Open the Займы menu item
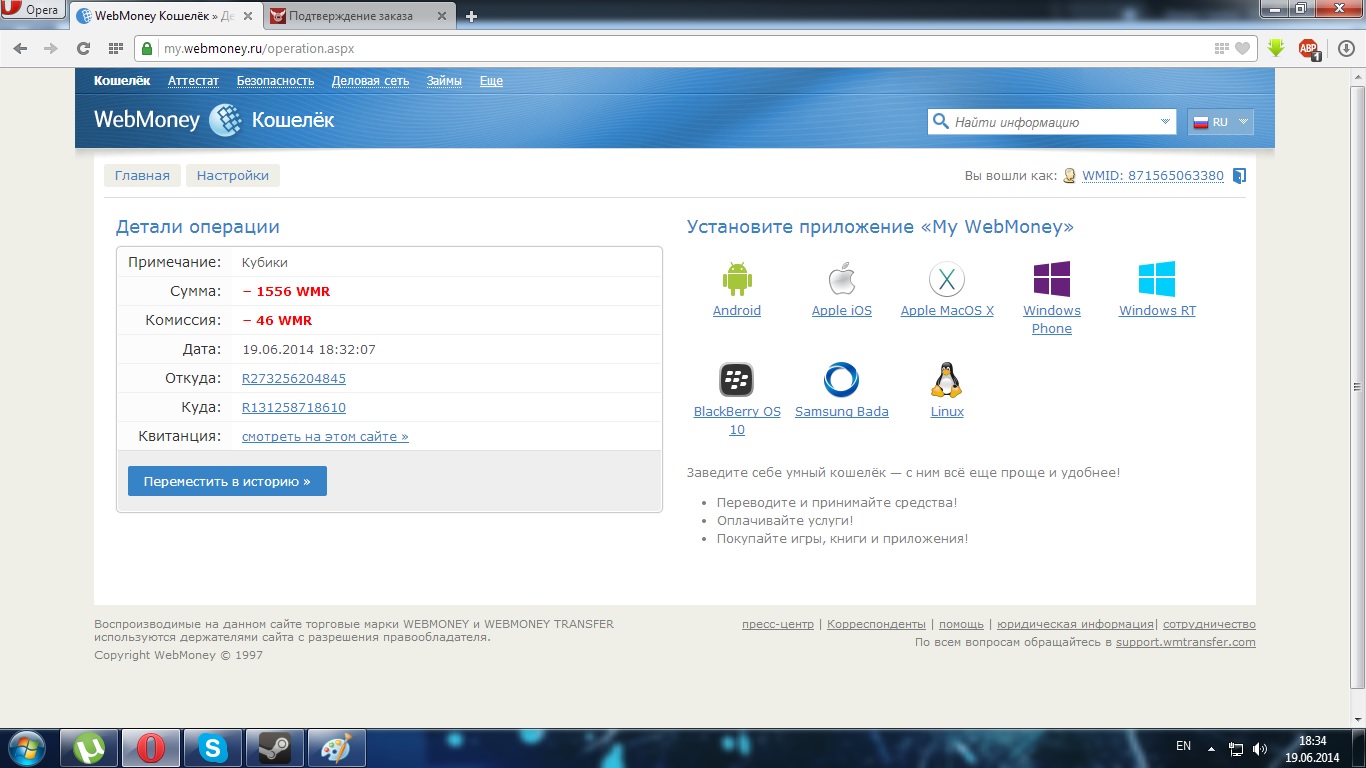Image resolution: width=1366 pixels, height=768 pixels. tap(444, 81)
